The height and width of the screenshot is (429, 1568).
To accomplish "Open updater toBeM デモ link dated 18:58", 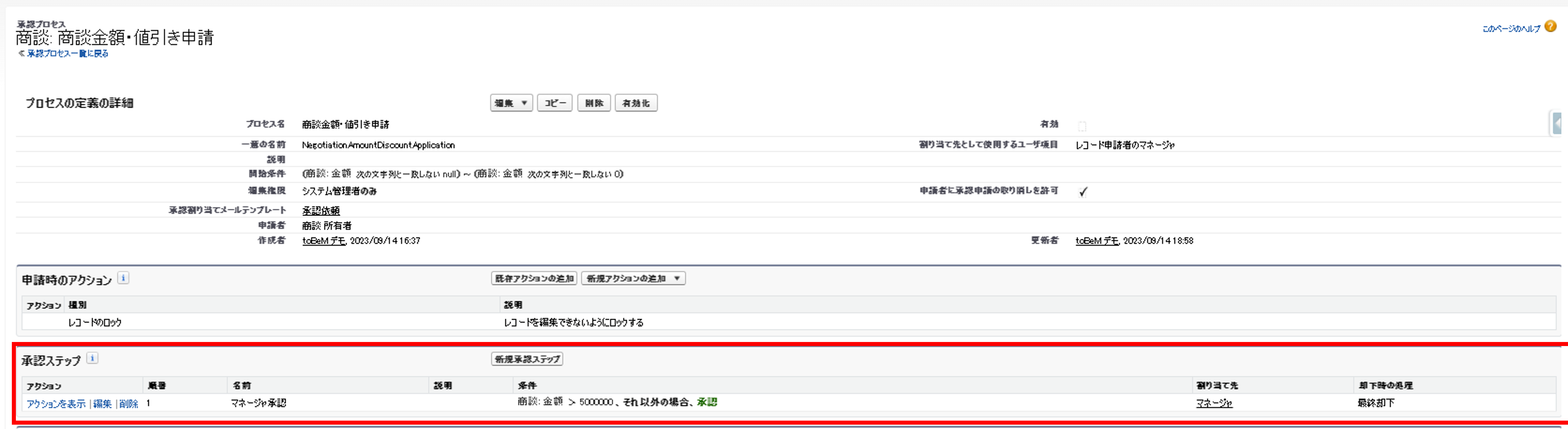I will (1097, 241).
